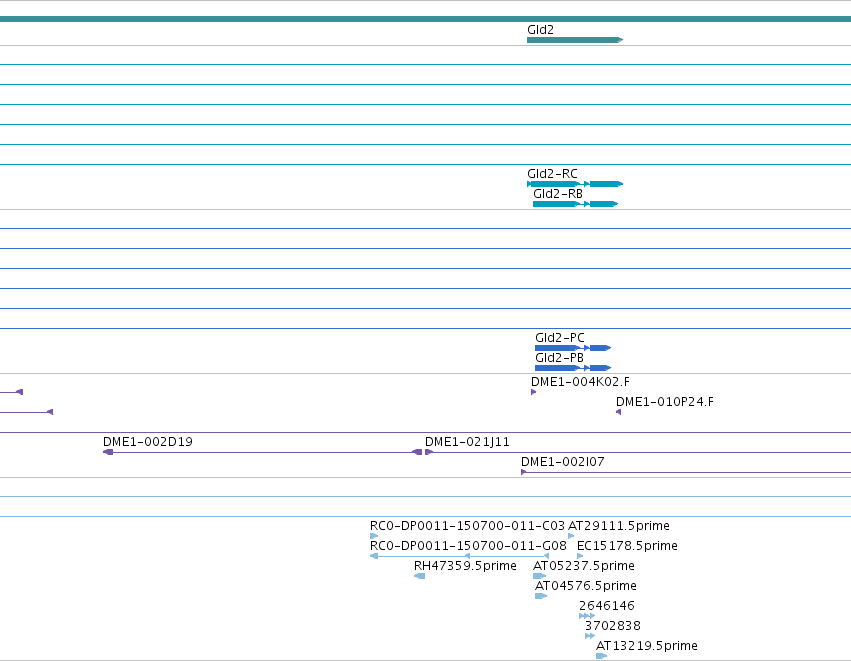This screenshot has width=851, height=661.
Task: Click the RH47359.5prime label
Action: coord(465,566)
